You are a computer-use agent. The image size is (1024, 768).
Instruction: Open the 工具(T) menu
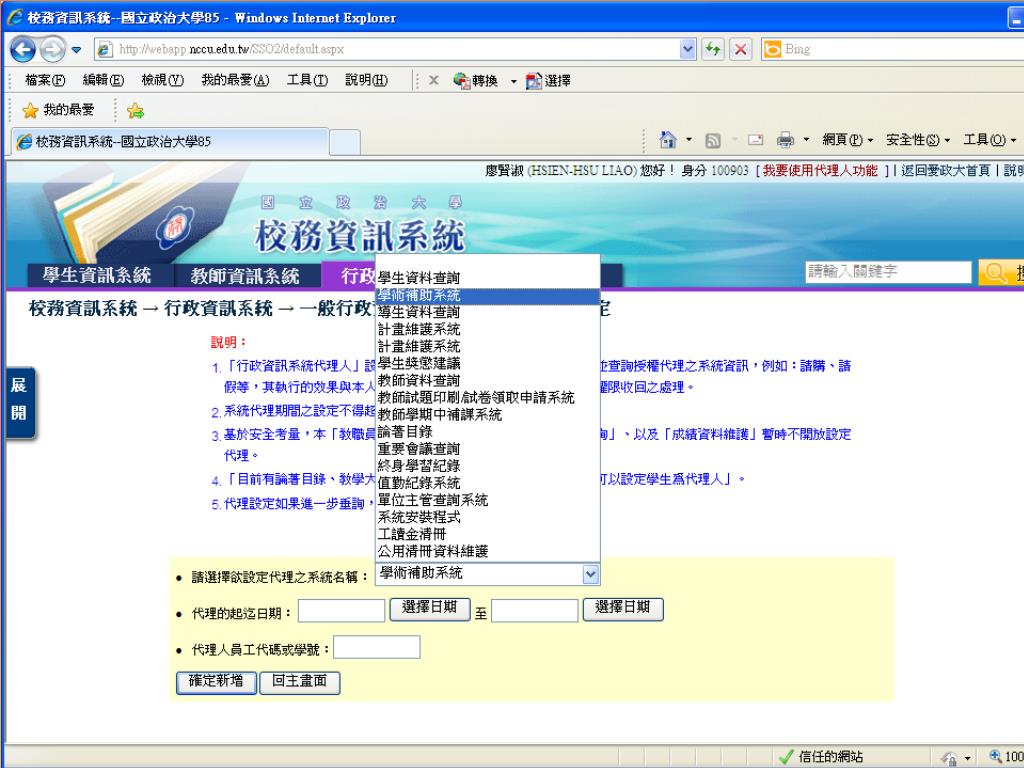coord(307,80)
